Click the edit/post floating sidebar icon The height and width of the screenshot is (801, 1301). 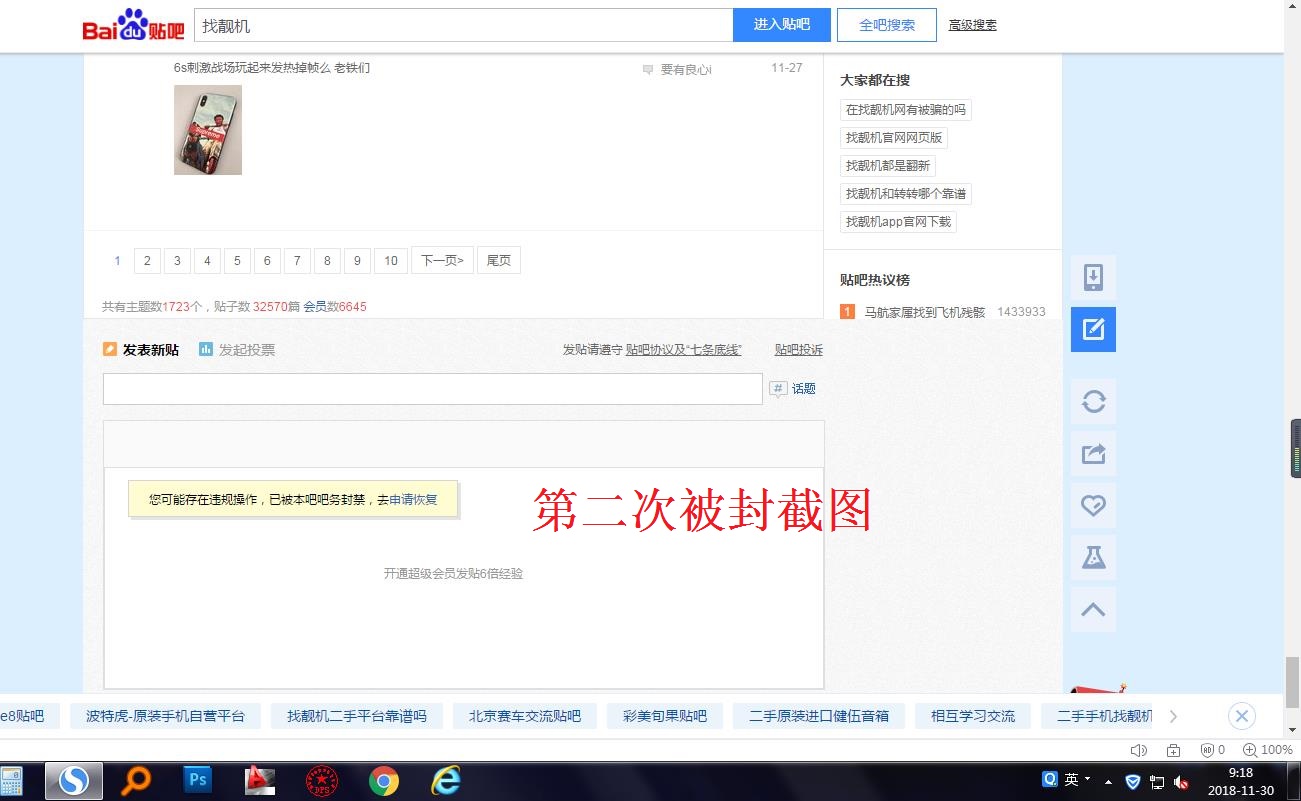pos(1093,329)
